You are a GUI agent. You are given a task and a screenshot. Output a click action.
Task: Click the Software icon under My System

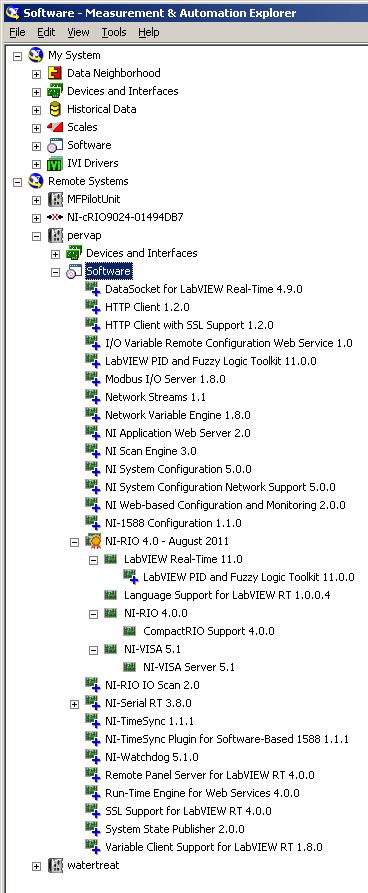(55, 145)
